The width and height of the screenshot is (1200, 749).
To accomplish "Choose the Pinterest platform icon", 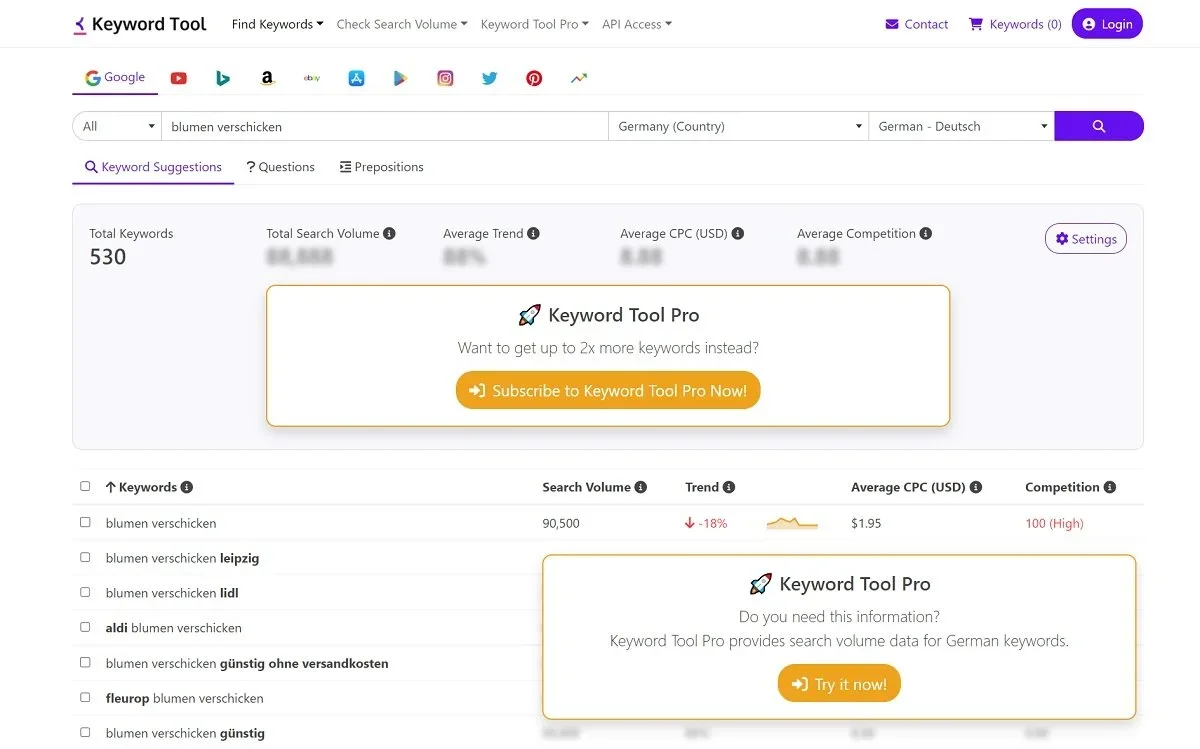I will (x=533, y=77).
